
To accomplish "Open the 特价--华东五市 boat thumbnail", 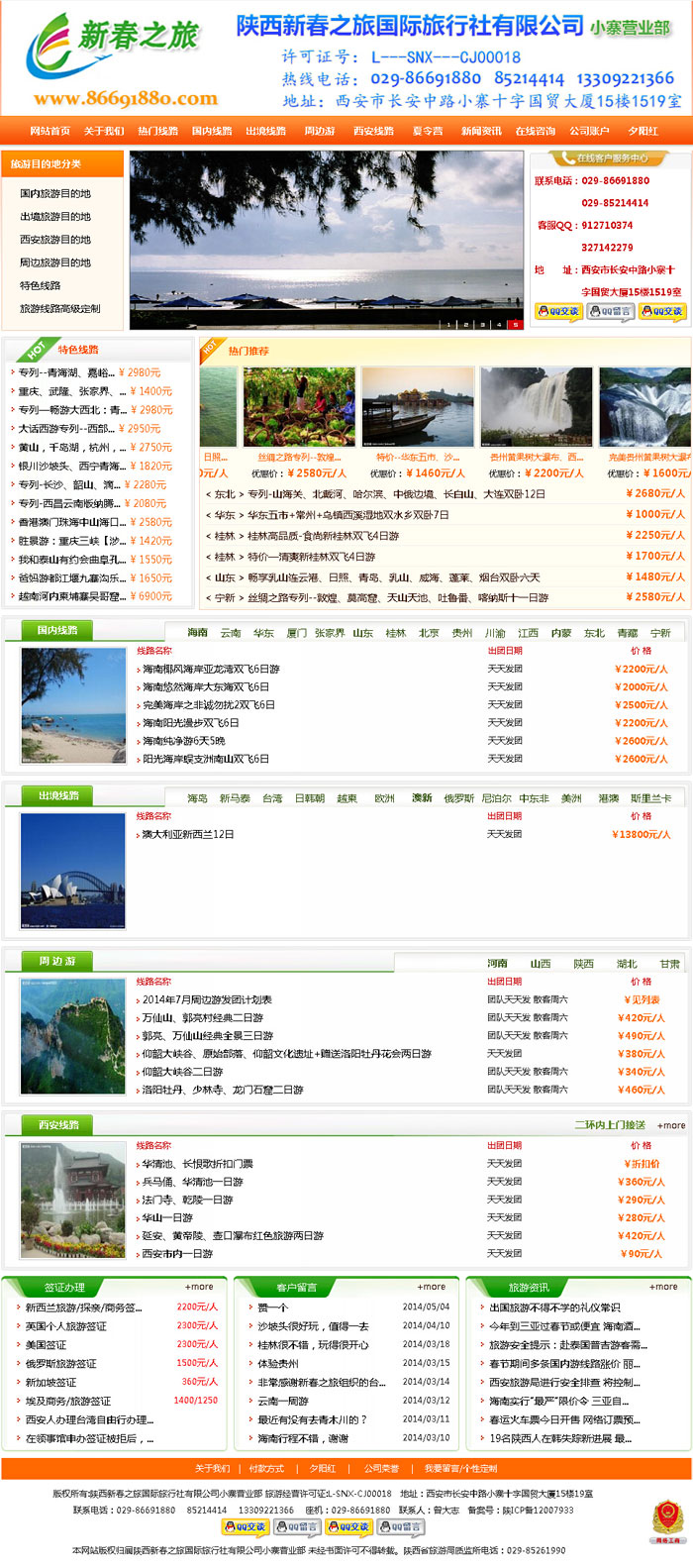I will click(x=418, y=406).
